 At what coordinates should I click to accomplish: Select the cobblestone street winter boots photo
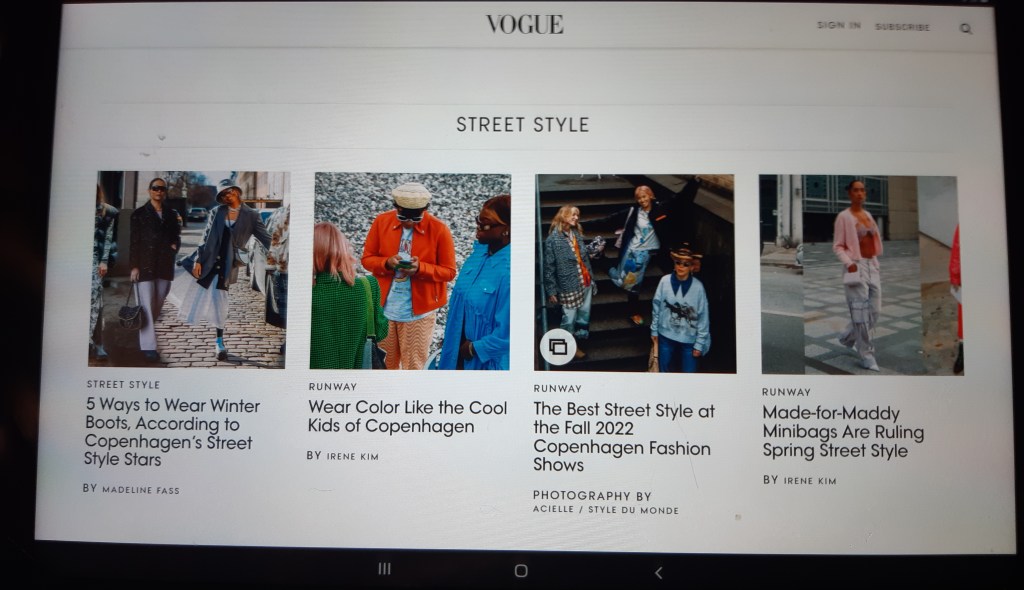click(189, 268)
